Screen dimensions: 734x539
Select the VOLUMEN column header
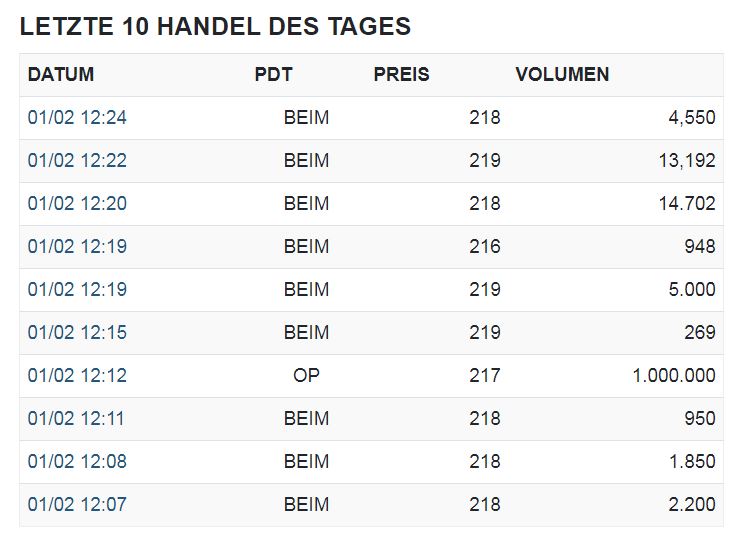tap(562, 75)
